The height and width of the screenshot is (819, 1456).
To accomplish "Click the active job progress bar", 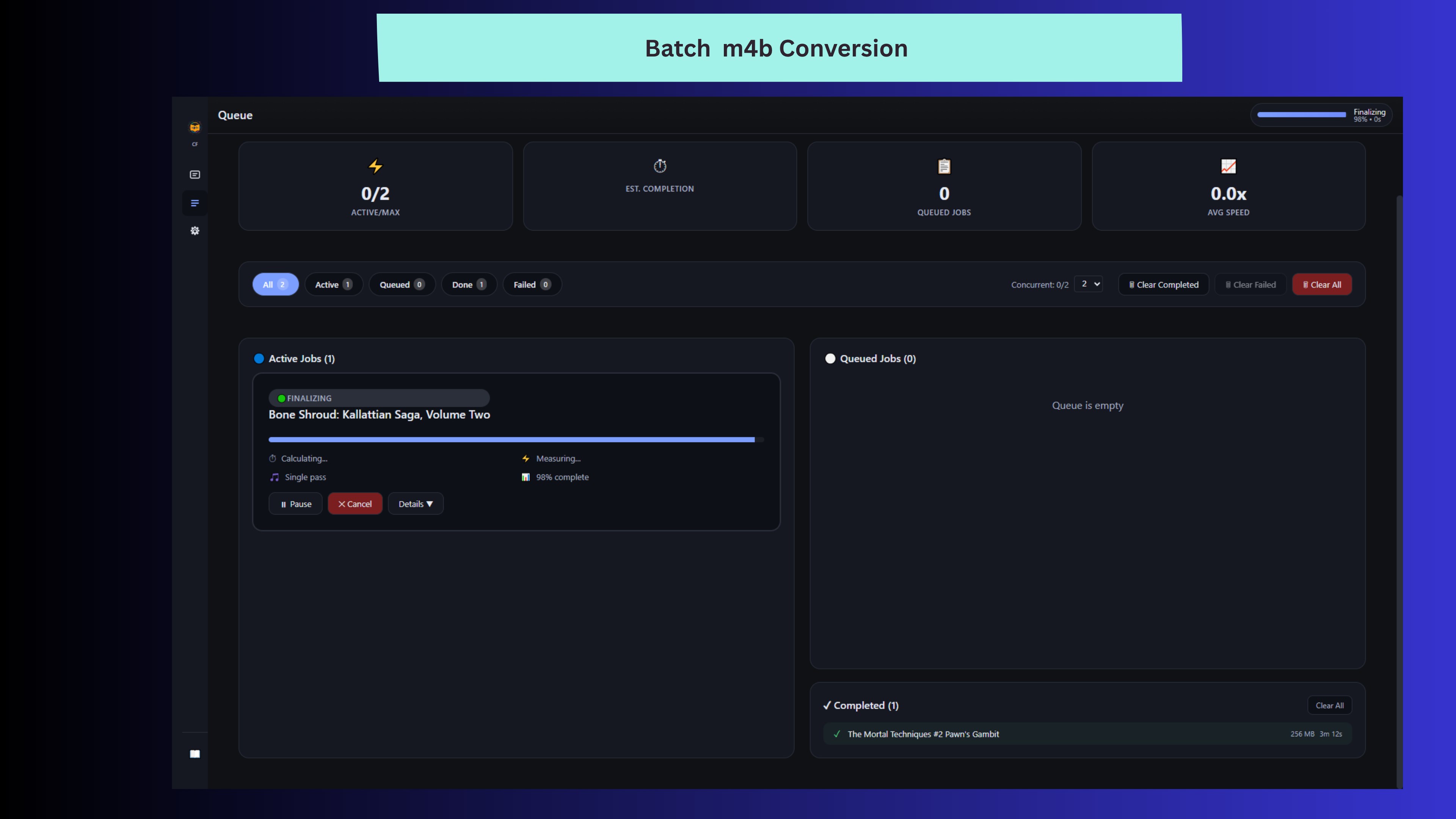I will 515,439.
